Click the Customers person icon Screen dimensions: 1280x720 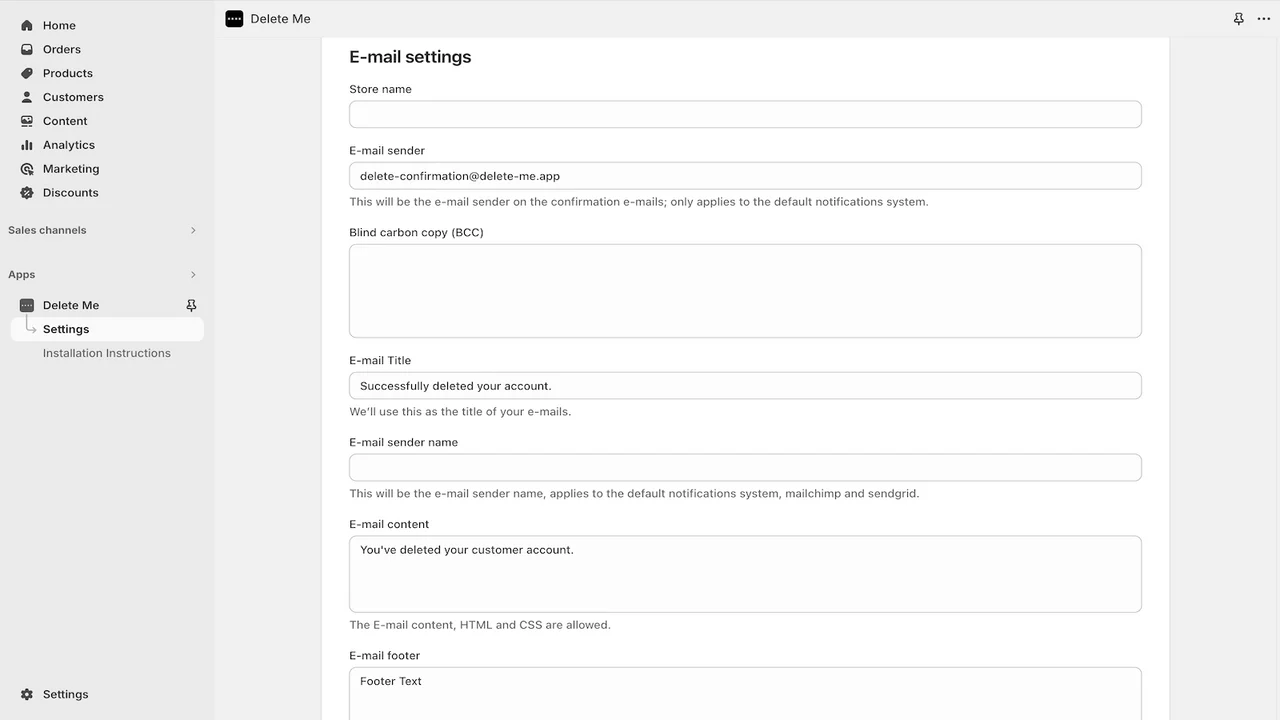(x=27, y=97)
